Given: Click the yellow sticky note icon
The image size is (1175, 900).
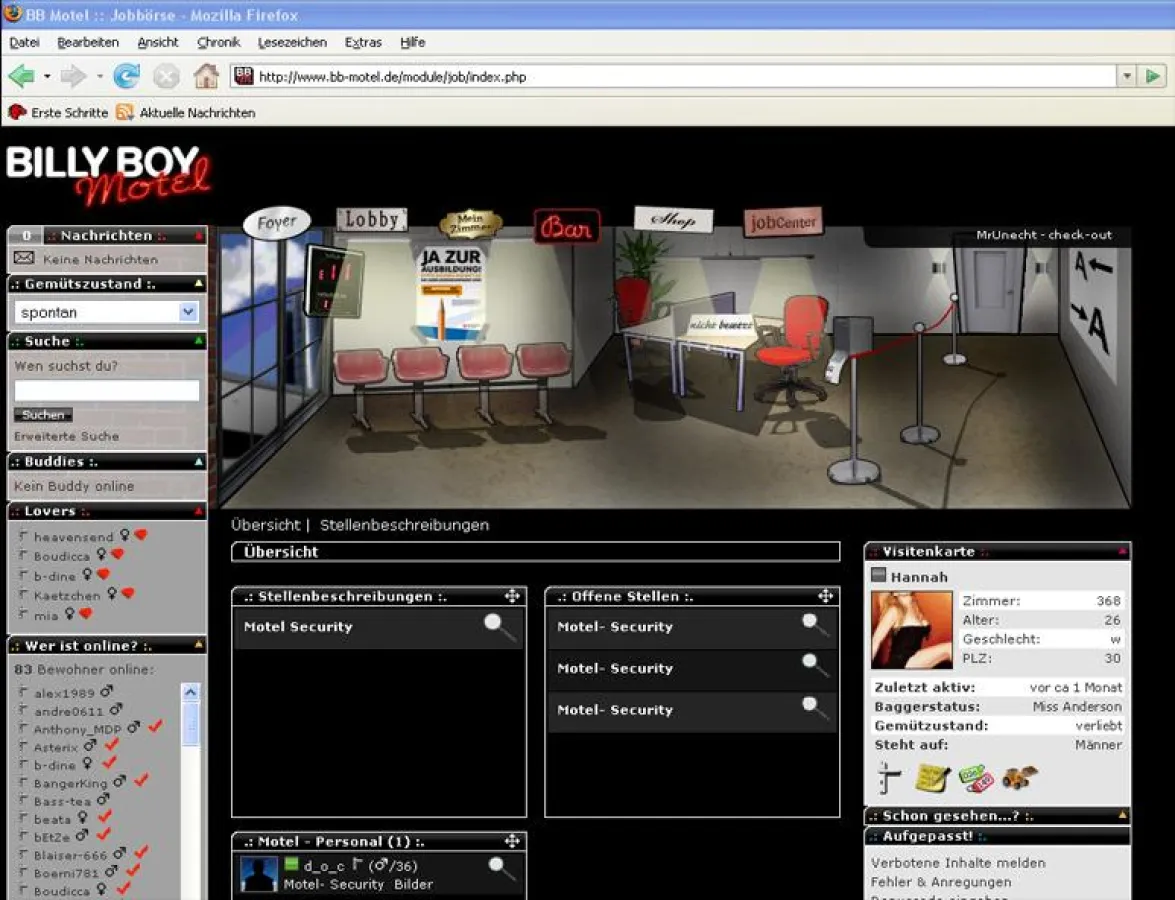Looking at the screenshot, I should 932,778.
